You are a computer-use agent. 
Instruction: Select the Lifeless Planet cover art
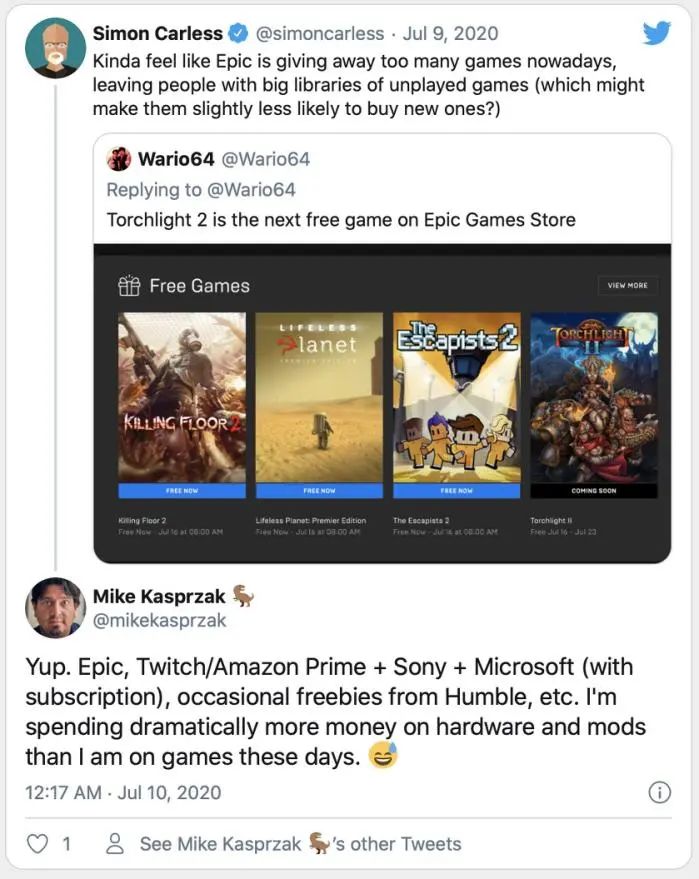coord(319,397)
